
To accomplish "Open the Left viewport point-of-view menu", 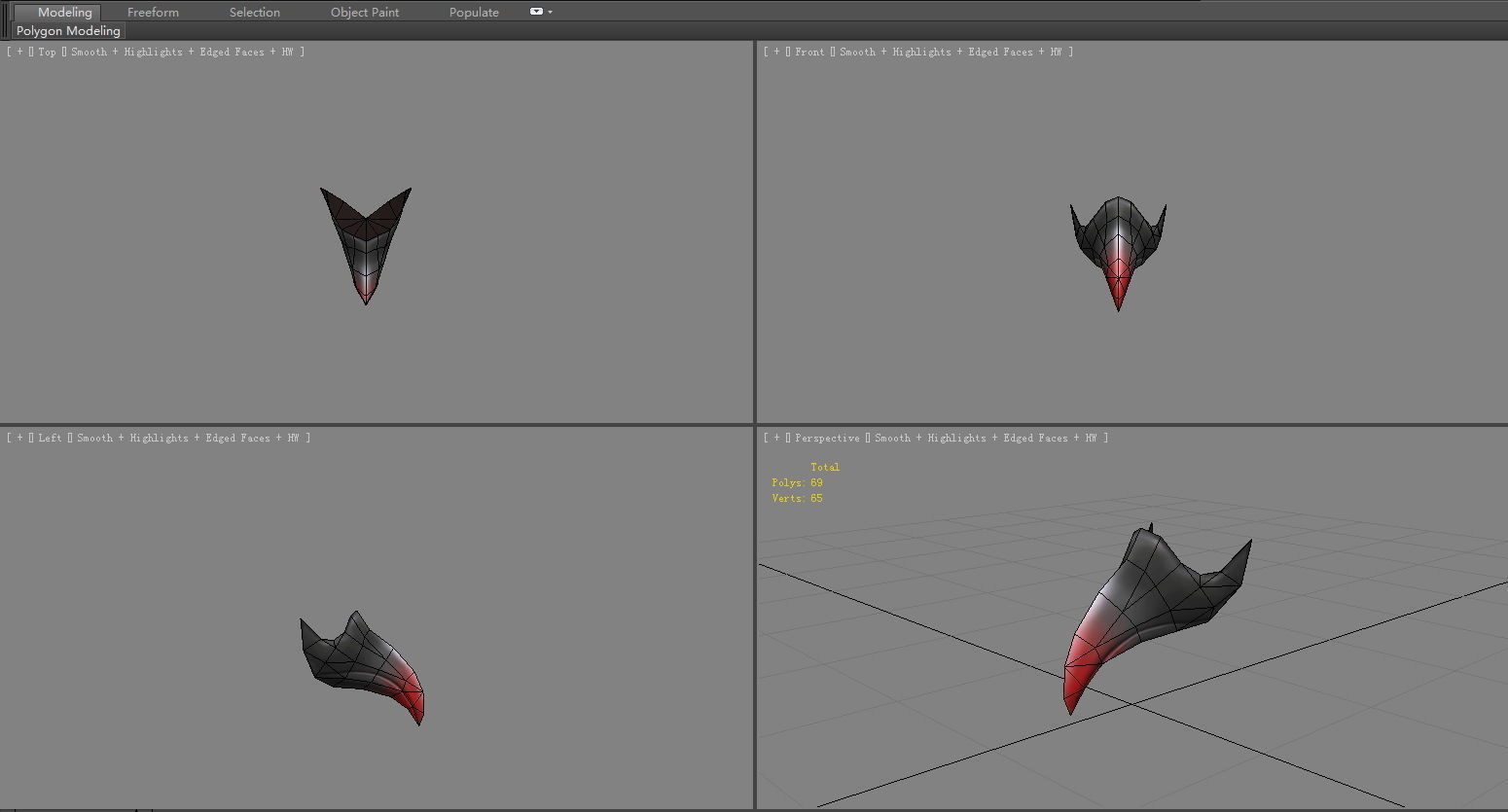I will [49, 438].
